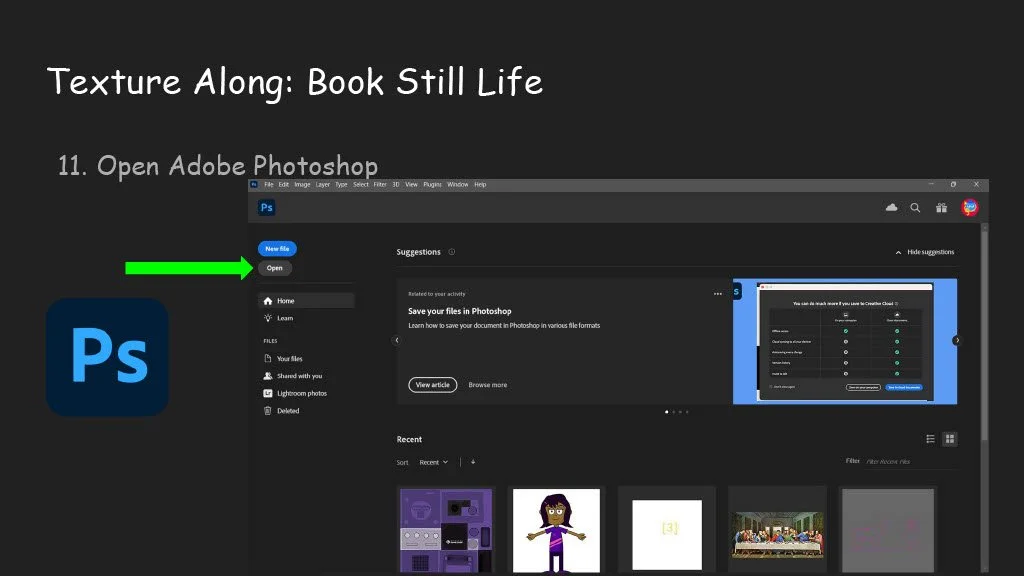Click the Open button
The image size is (1024, 576).
275,268
